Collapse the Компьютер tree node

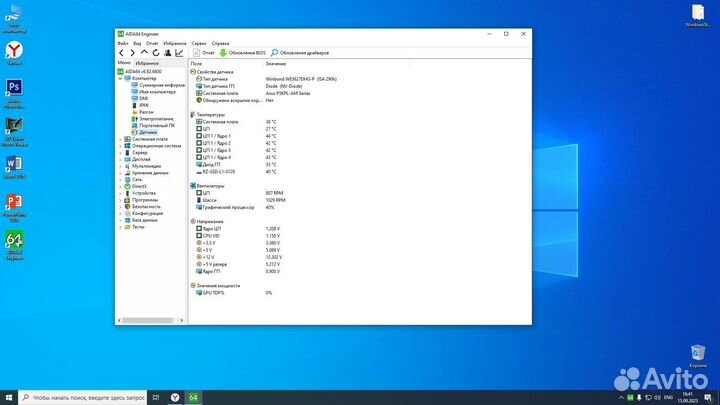point(121,79)
